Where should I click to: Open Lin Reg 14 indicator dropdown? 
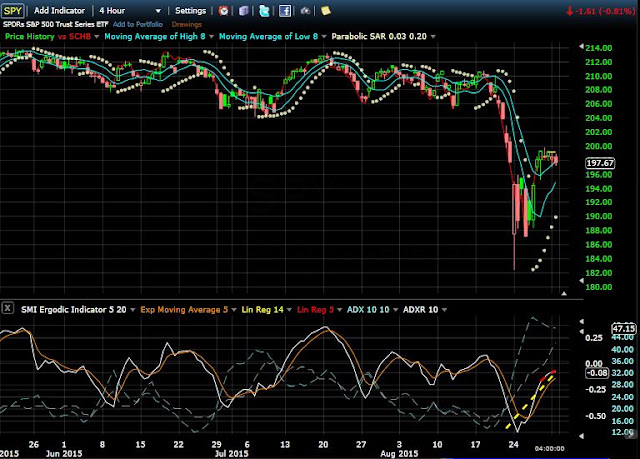click(x=289, y=310)
